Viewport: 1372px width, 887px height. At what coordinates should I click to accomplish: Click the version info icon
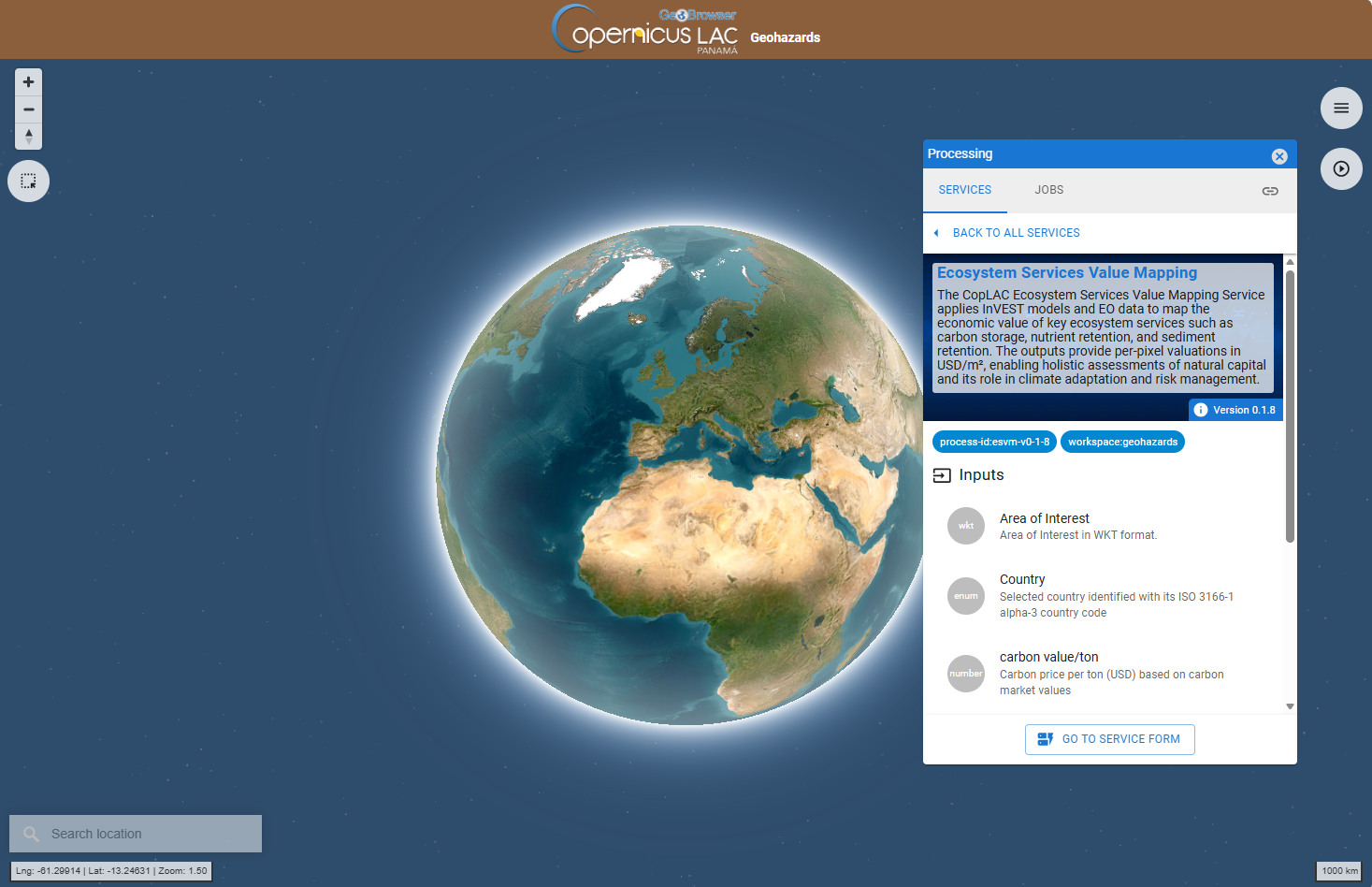click(x=1201, y=410)
